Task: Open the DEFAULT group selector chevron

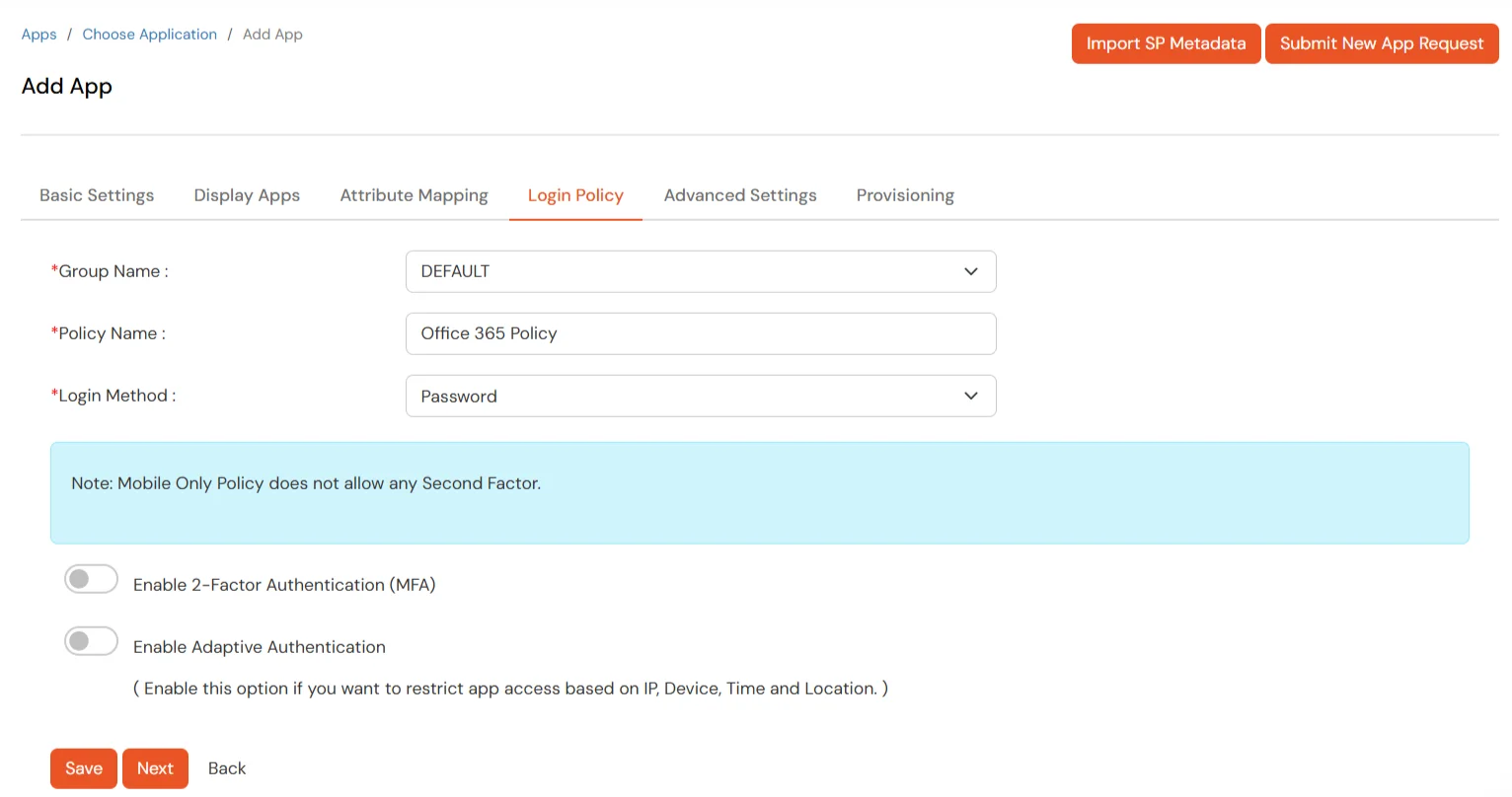Action: 970,271
